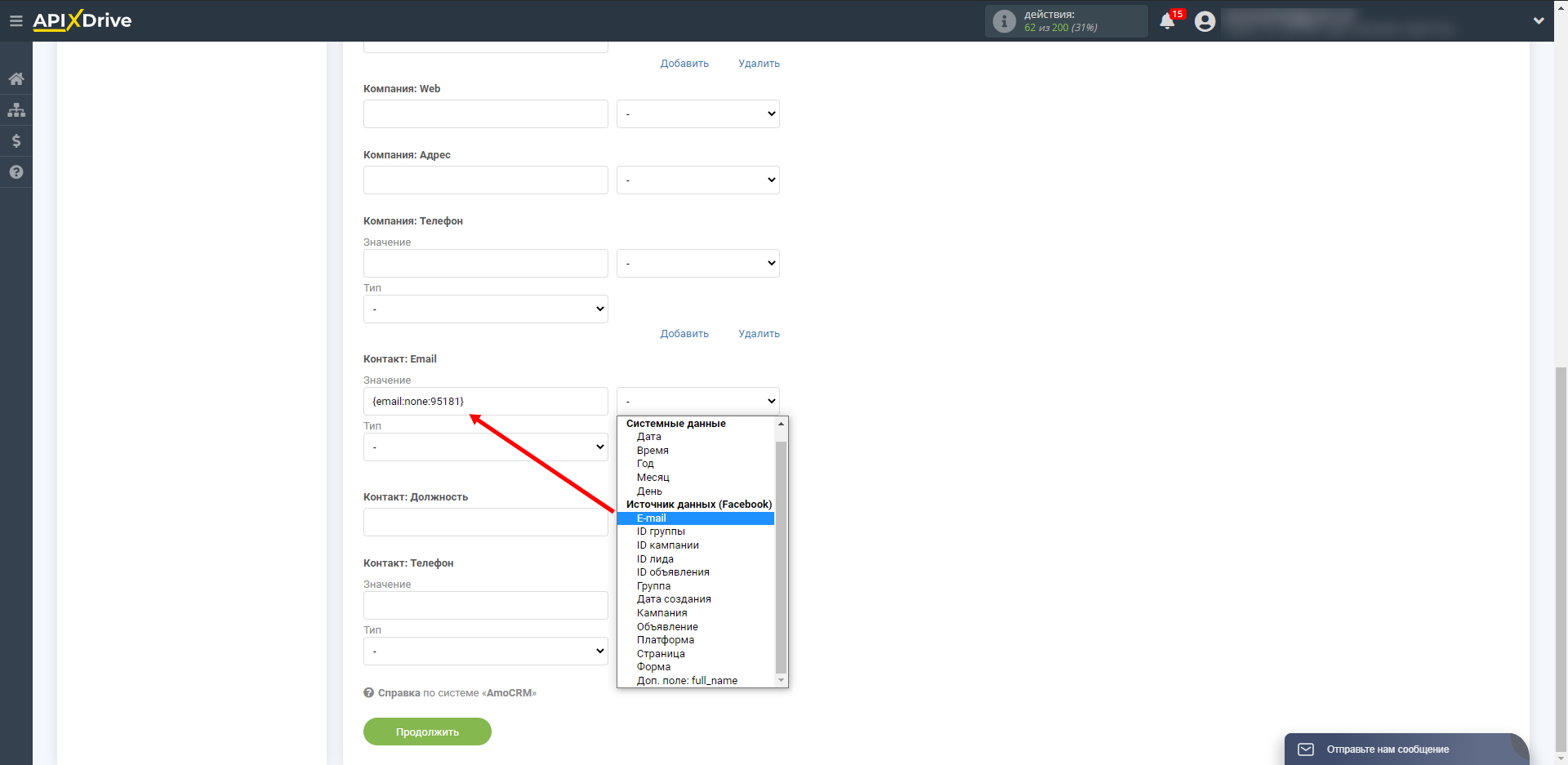Viewport: 1568px width, 765px height.
Task: Open Тип dropdown under Контакт: Телефон
Action: (x=486, y=651)
